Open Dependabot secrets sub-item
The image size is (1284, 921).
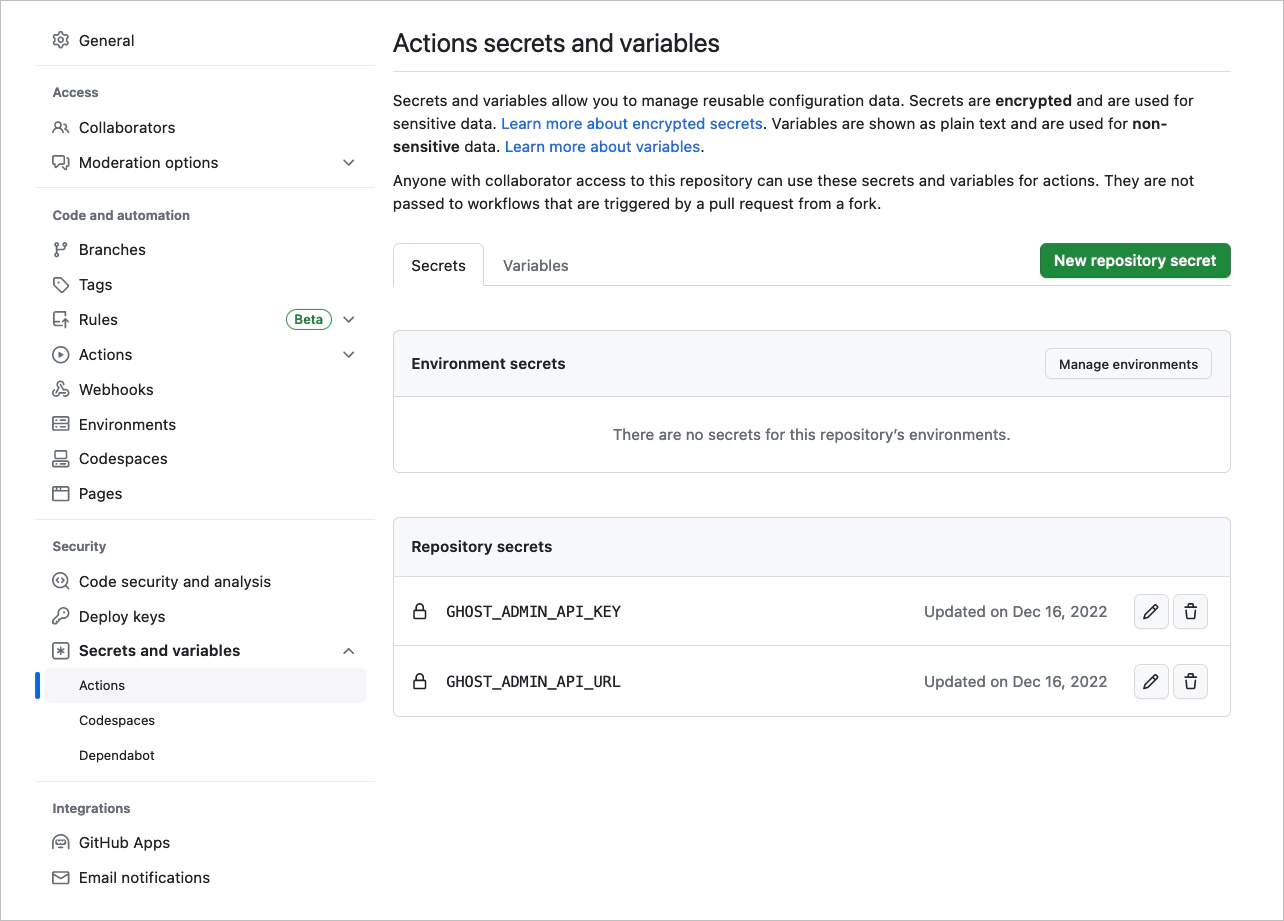point(117,756)
